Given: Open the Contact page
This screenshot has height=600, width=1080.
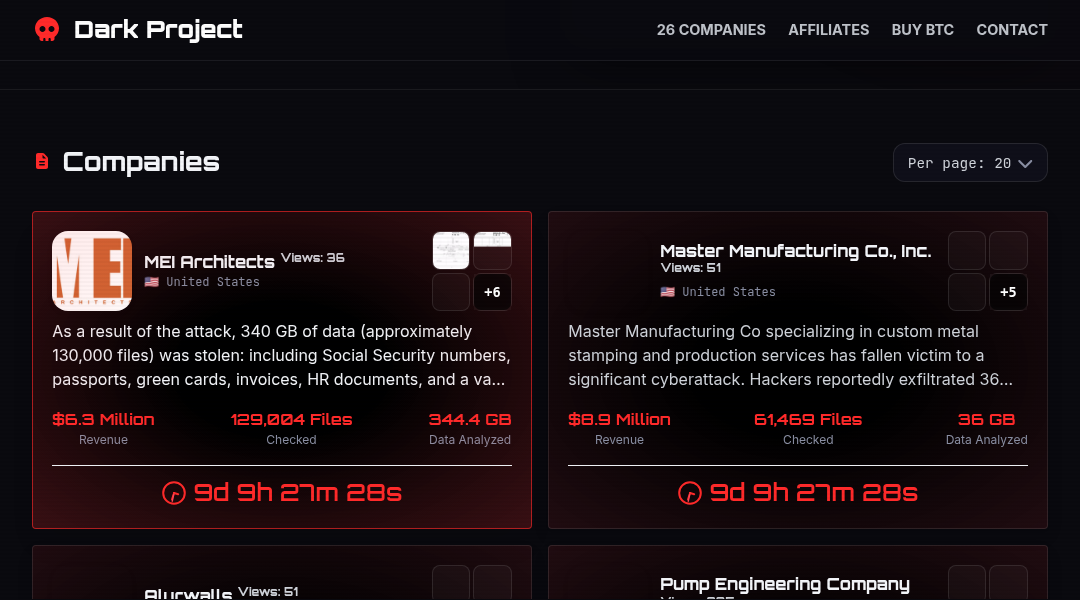Looking at the screenshot, I should (1012, 30).
